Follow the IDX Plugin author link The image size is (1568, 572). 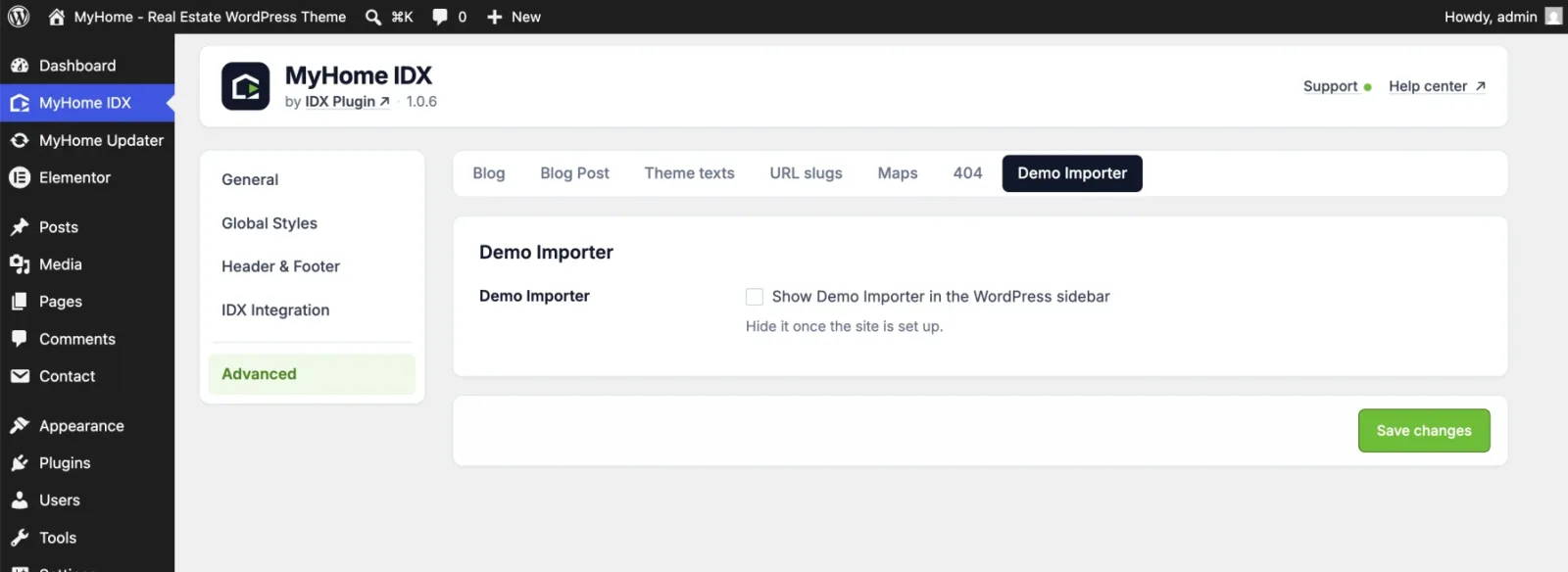(x=347, y=101)
